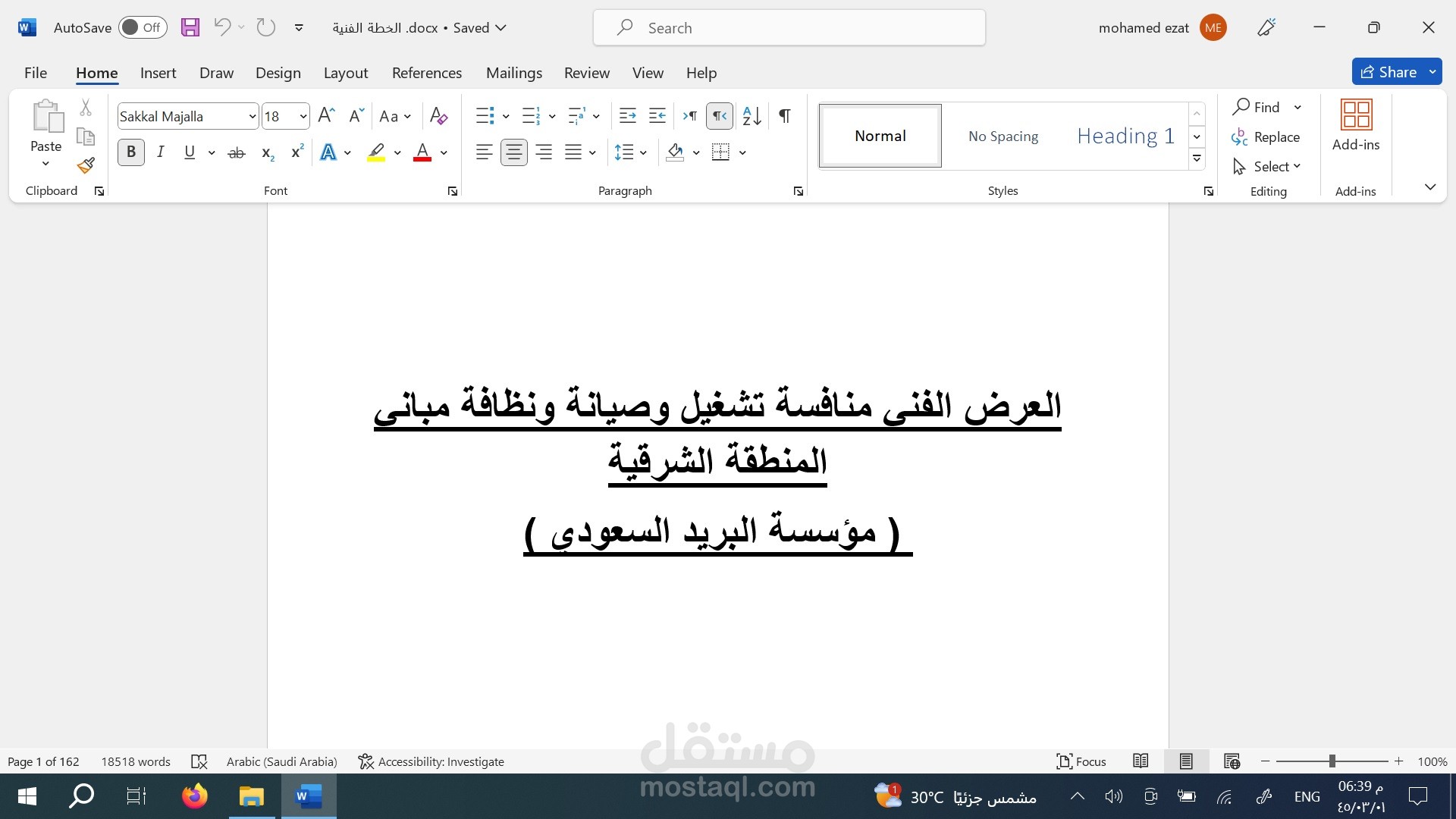Apply subscript formatting
The image size is (1456, 819).
[266, 152]
